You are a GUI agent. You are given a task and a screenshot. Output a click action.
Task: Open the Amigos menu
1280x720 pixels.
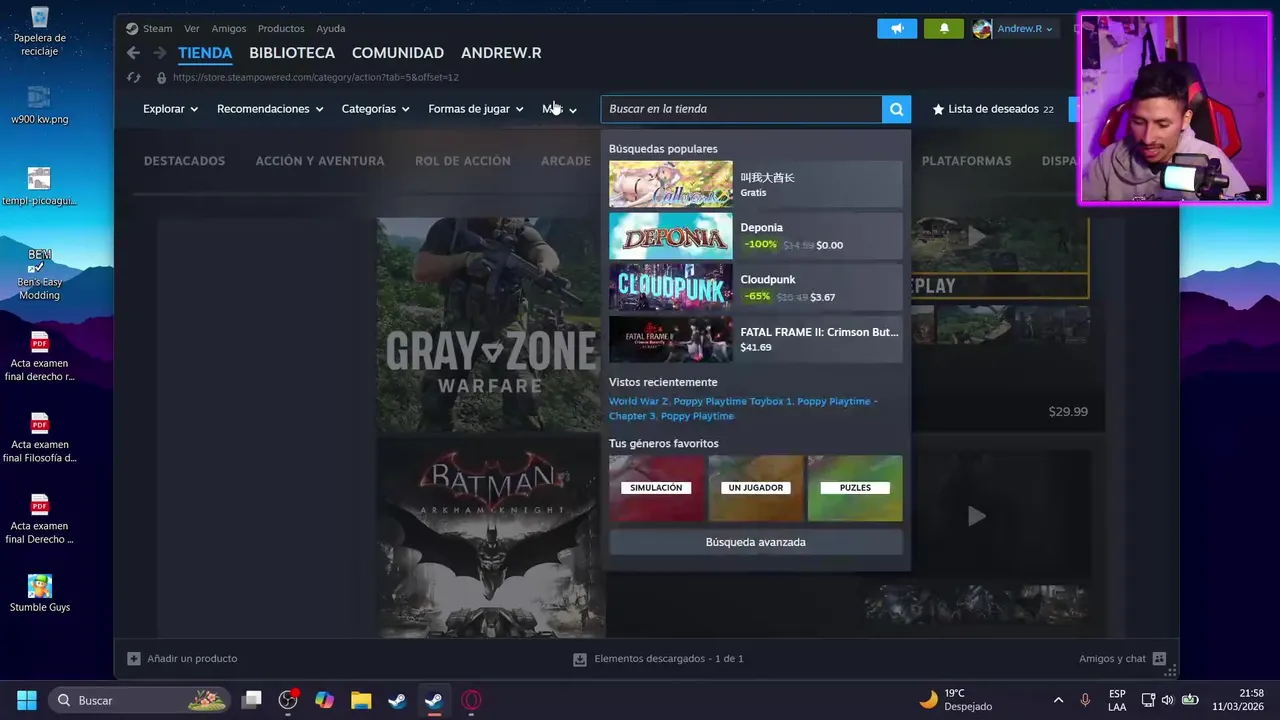(x=229, y=29)
